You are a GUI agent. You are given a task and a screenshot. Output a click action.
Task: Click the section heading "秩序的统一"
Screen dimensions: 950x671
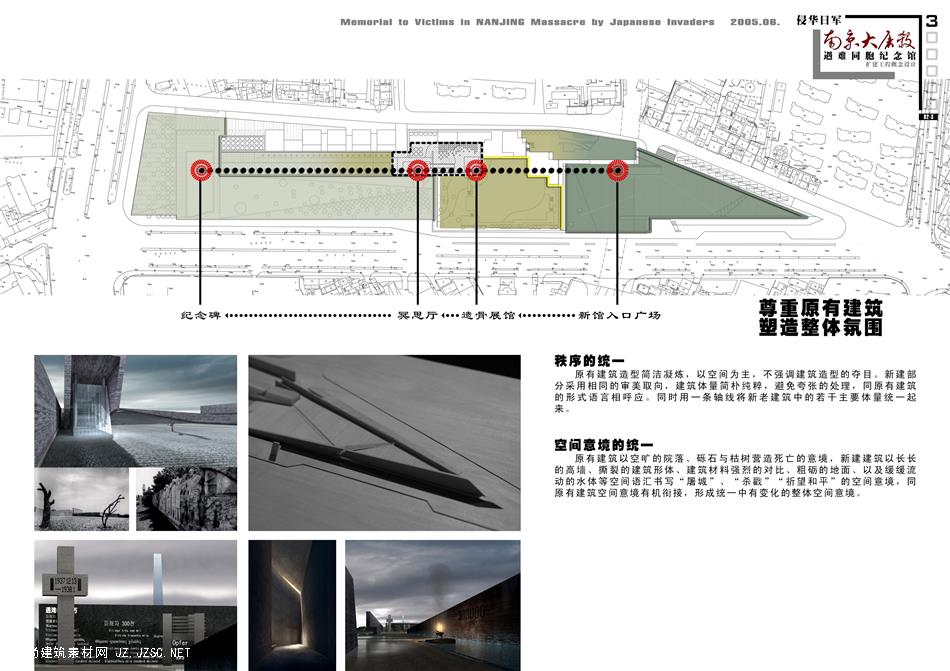point(589,361)
